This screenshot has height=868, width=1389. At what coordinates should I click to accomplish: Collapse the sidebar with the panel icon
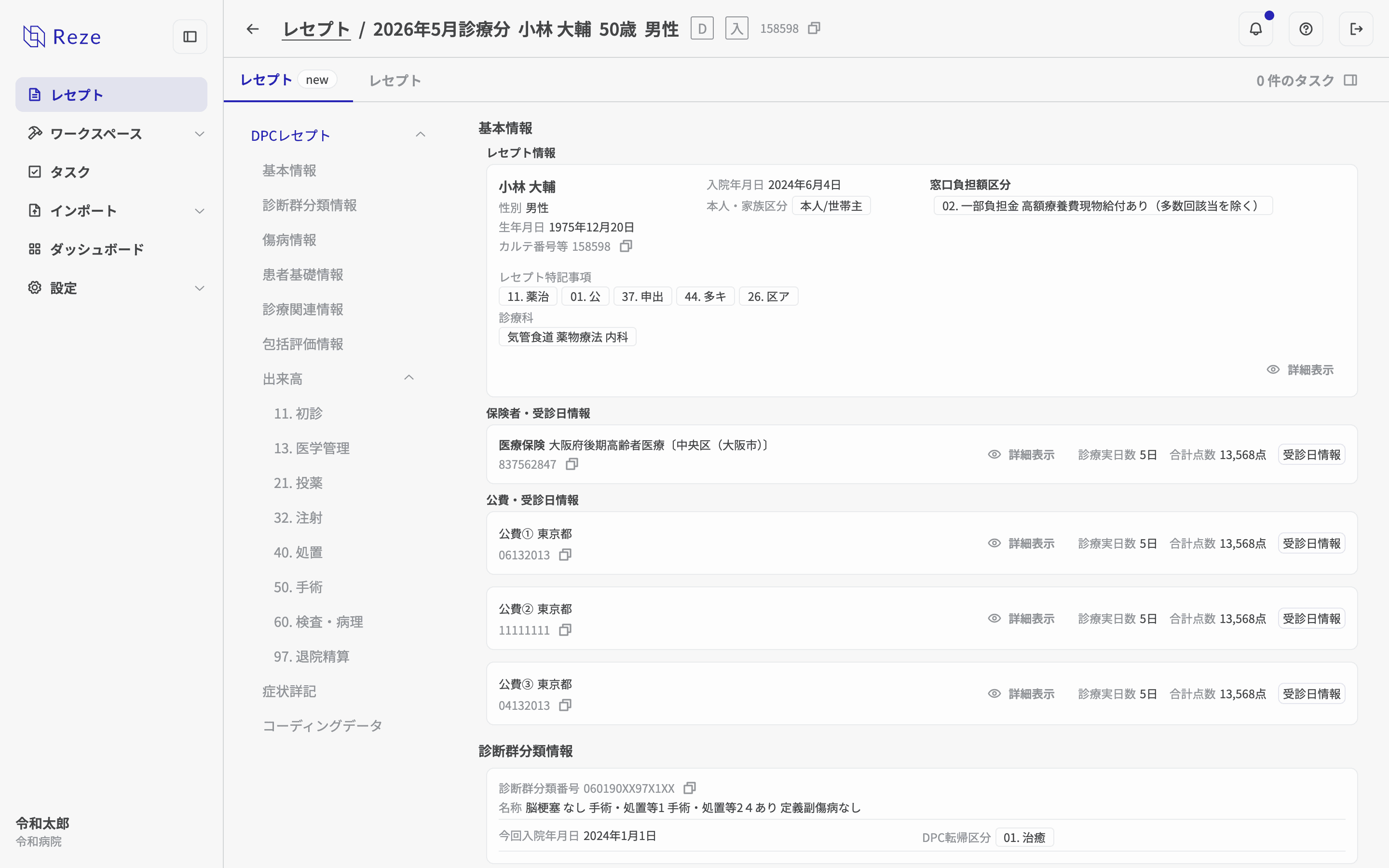190,37
